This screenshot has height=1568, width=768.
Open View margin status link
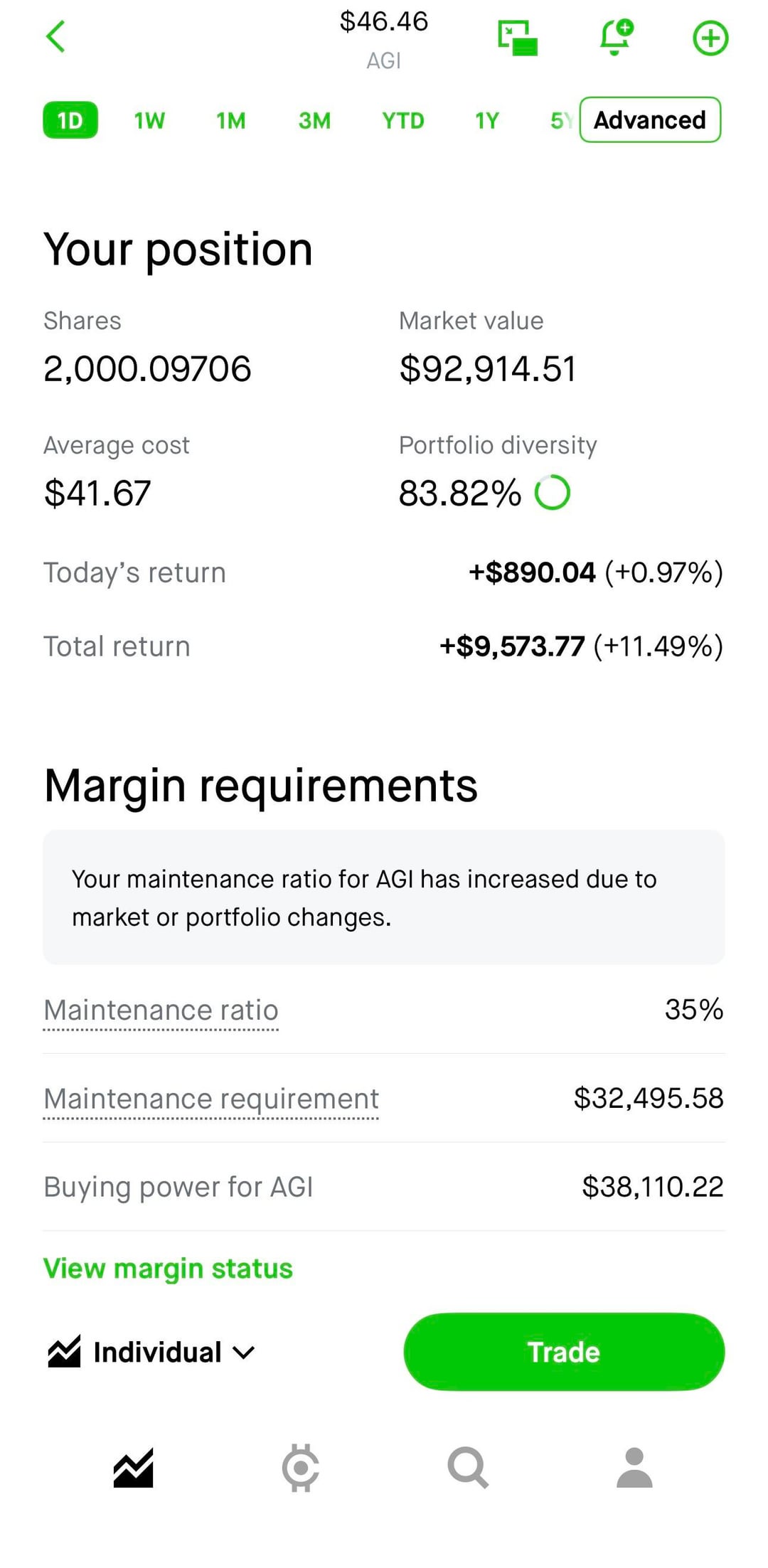(x=168, y=1269)
